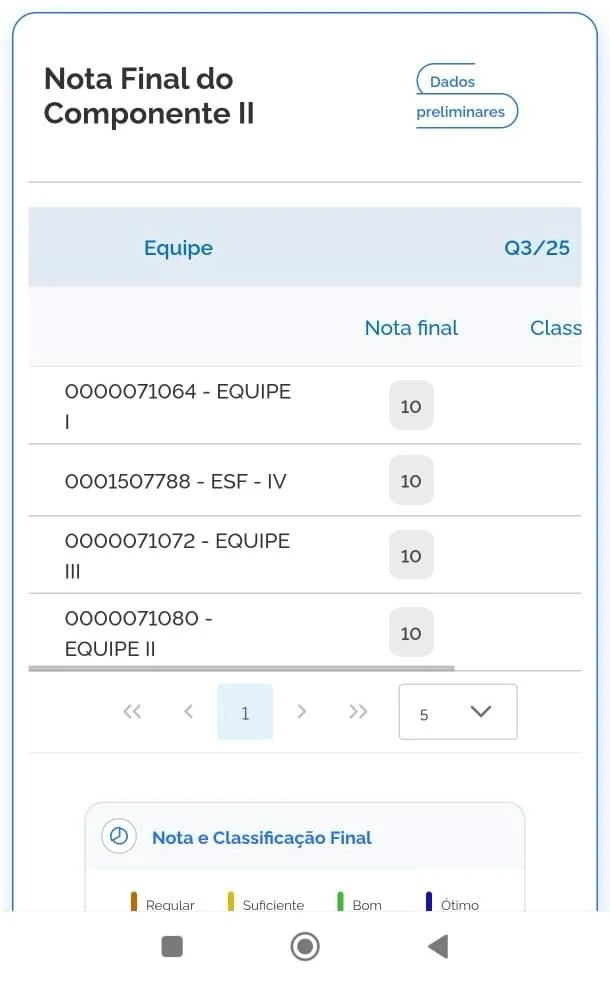The height and width of the screenshot is (982, 610).
Task: Select page 1 in the paginator
Action: click(x=245, y=712)
